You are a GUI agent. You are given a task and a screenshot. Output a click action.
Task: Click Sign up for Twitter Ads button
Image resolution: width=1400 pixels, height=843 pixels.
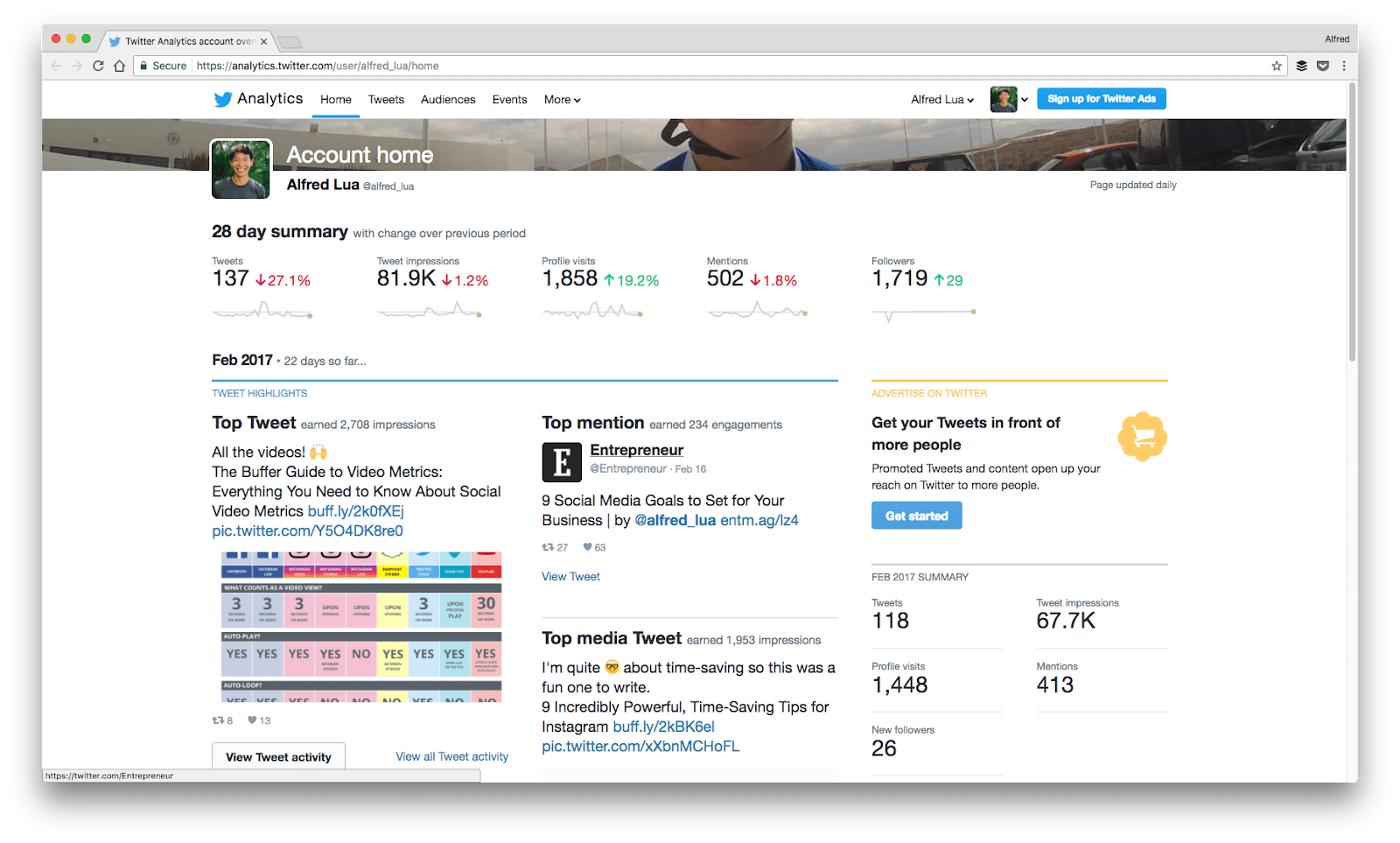(1102, 99)
